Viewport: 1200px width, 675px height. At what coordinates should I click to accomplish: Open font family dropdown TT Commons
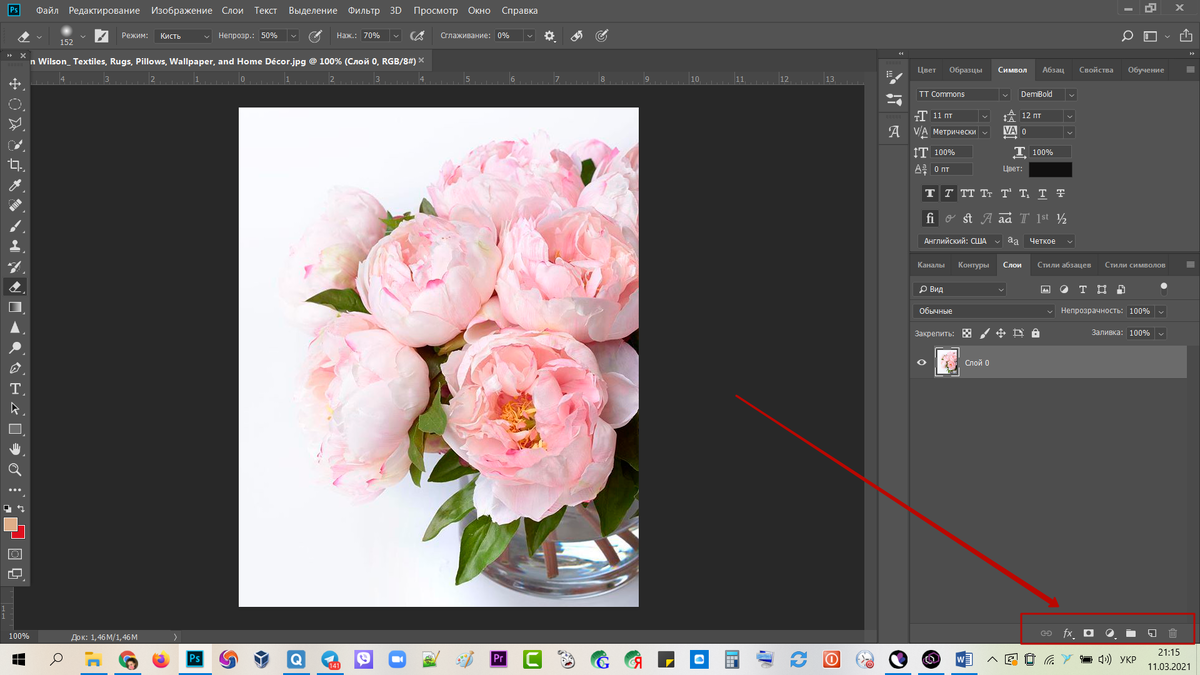(x=963, y=94)
